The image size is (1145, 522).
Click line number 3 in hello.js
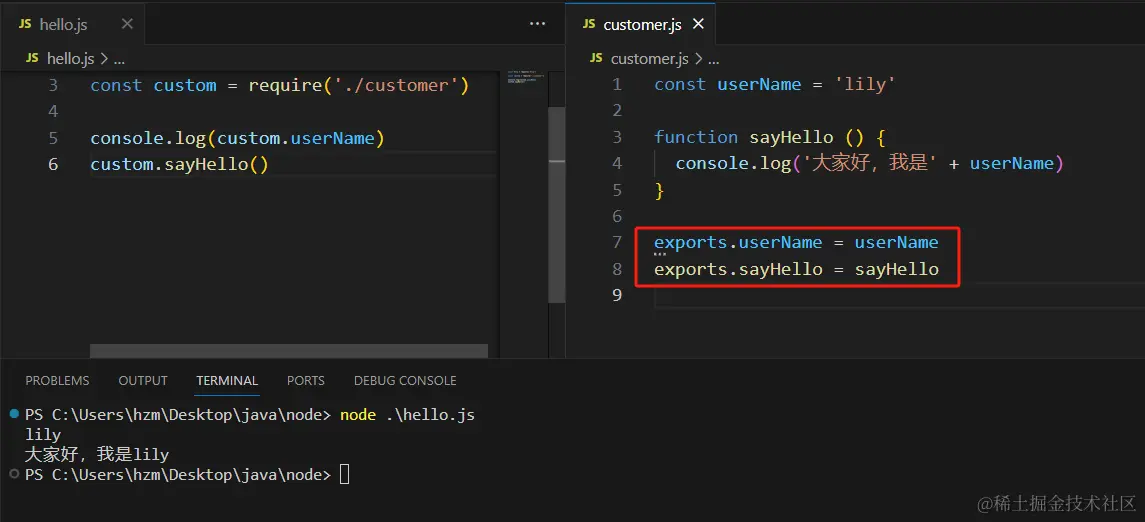[53, 85]
